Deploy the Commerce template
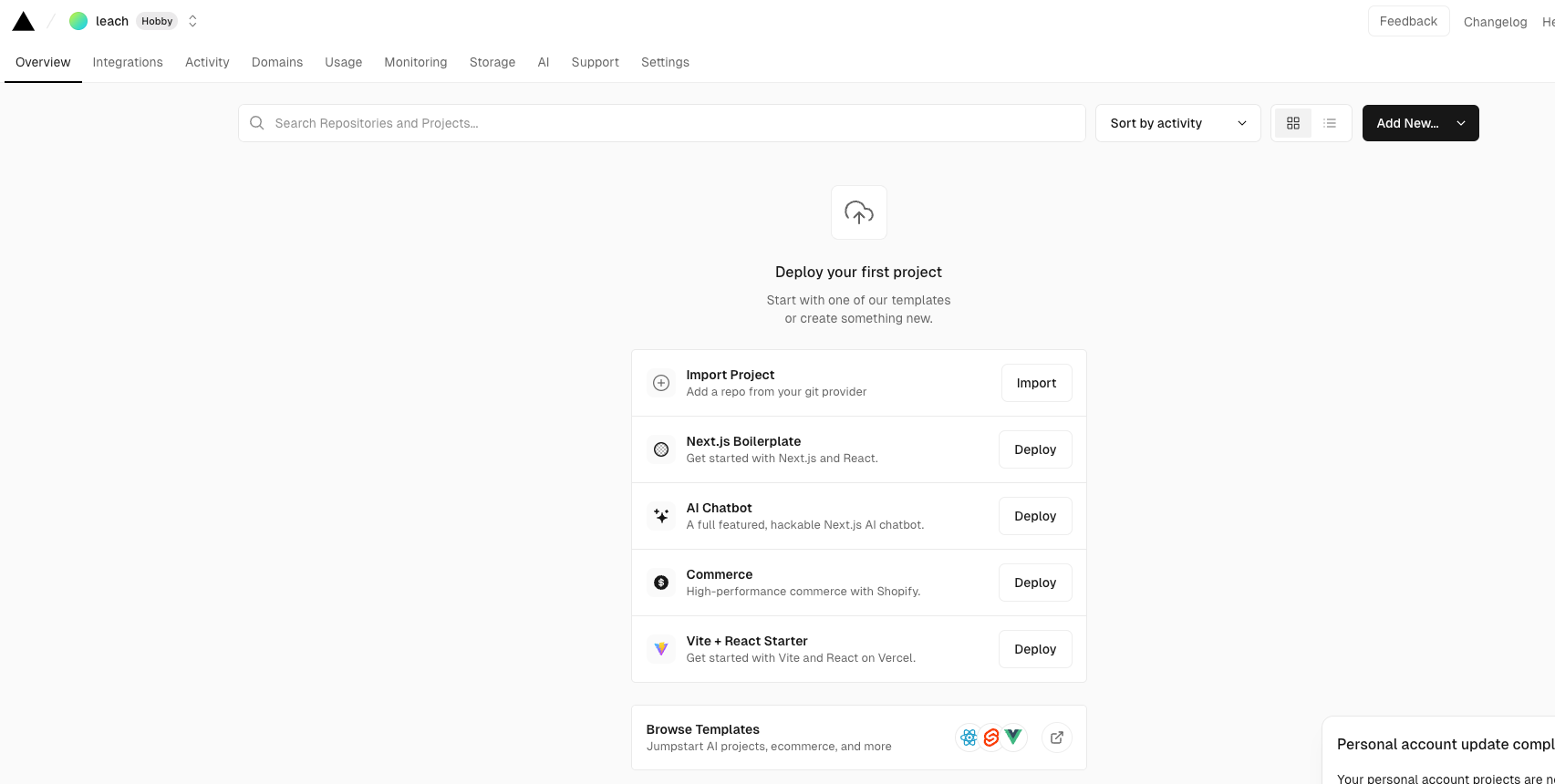Viewport: 1555px width, 784px height. 1034,583
